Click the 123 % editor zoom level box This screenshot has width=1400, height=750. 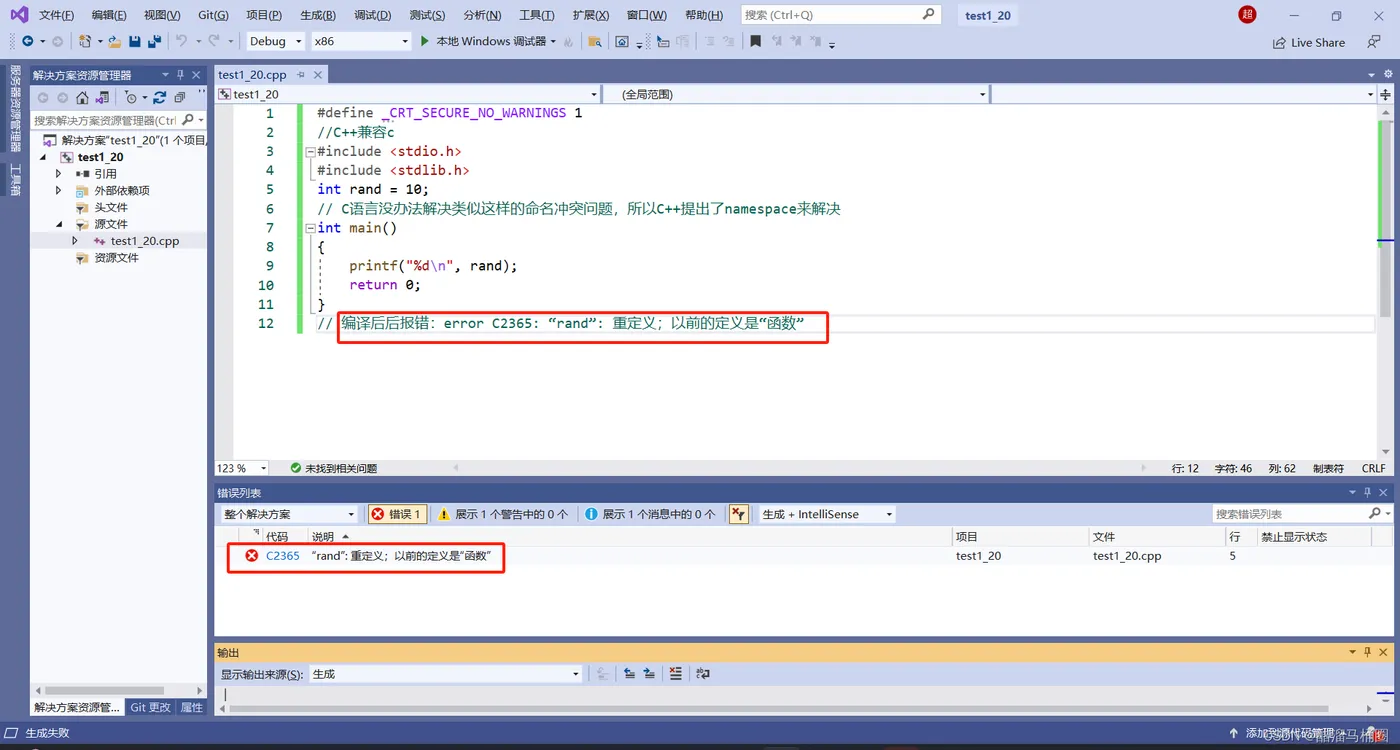pos(243,468)
